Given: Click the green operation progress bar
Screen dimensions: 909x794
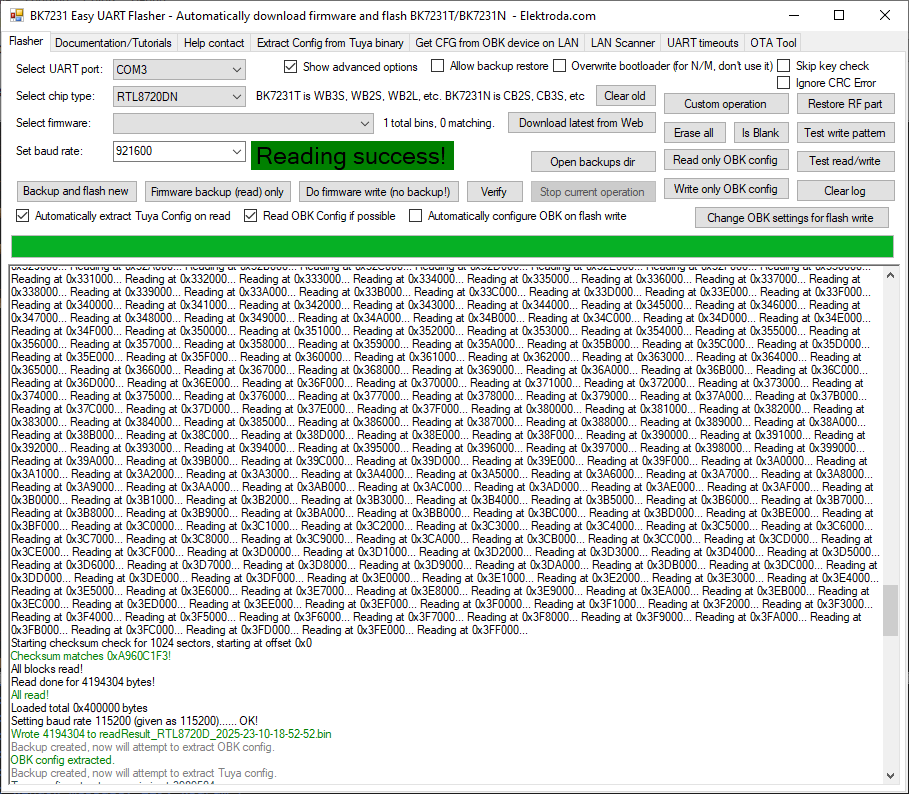Looking at the screenshot, I should click(452, 246).
